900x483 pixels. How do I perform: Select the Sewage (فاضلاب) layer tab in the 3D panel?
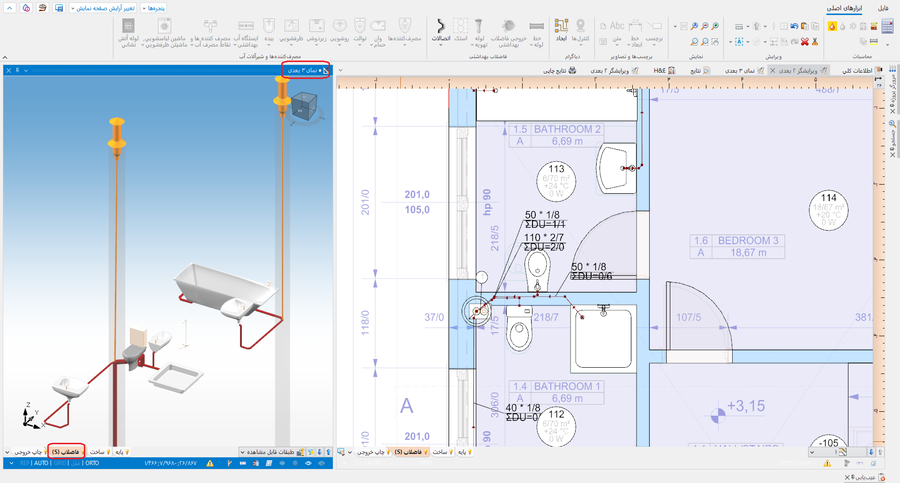coord(66,453)
